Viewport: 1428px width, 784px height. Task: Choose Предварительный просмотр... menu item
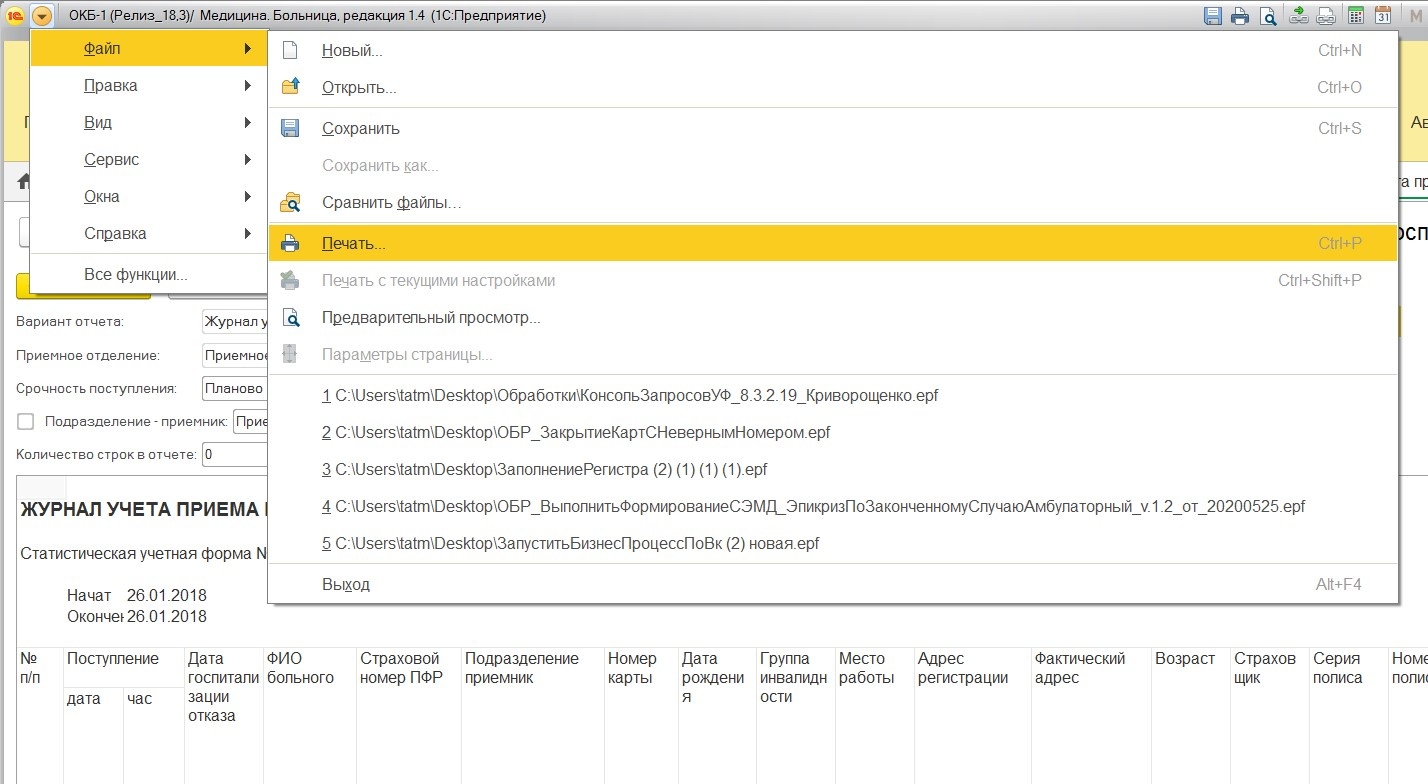coord(430,318)
